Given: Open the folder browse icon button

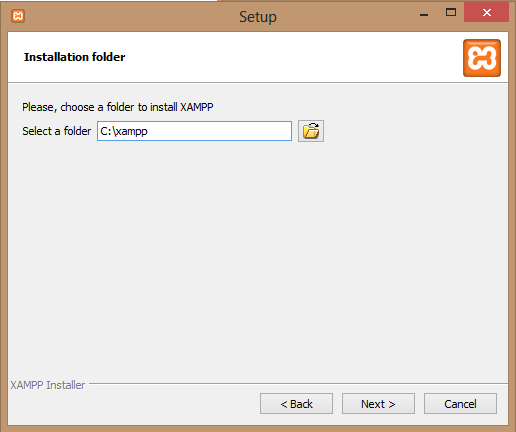Looking at the screenshot, I should pyautogui.click(x=311, y=131).
